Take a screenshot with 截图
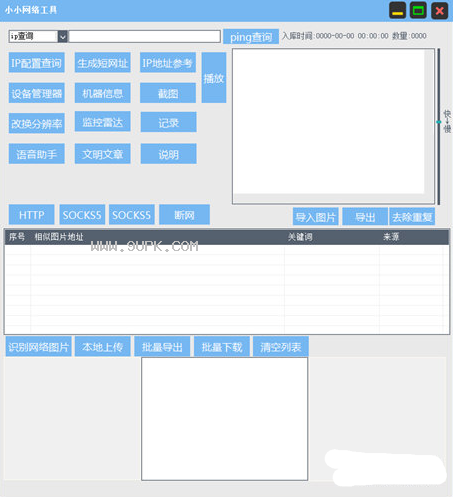Screen dimensions: 453x497 (168, 93)
